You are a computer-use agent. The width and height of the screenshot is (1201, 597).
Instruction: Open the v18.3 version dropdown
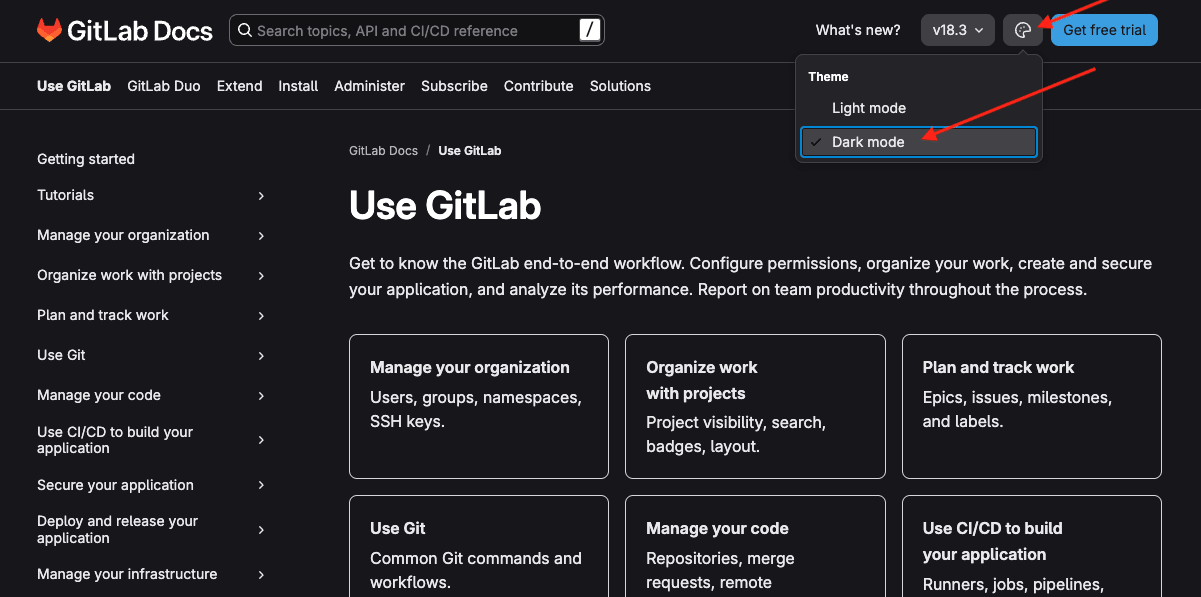tap(958, 30)
